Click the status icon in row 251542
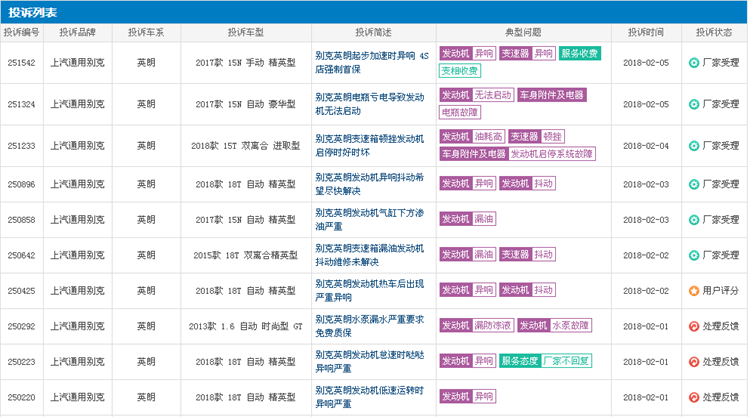 (x=694, y=63)
